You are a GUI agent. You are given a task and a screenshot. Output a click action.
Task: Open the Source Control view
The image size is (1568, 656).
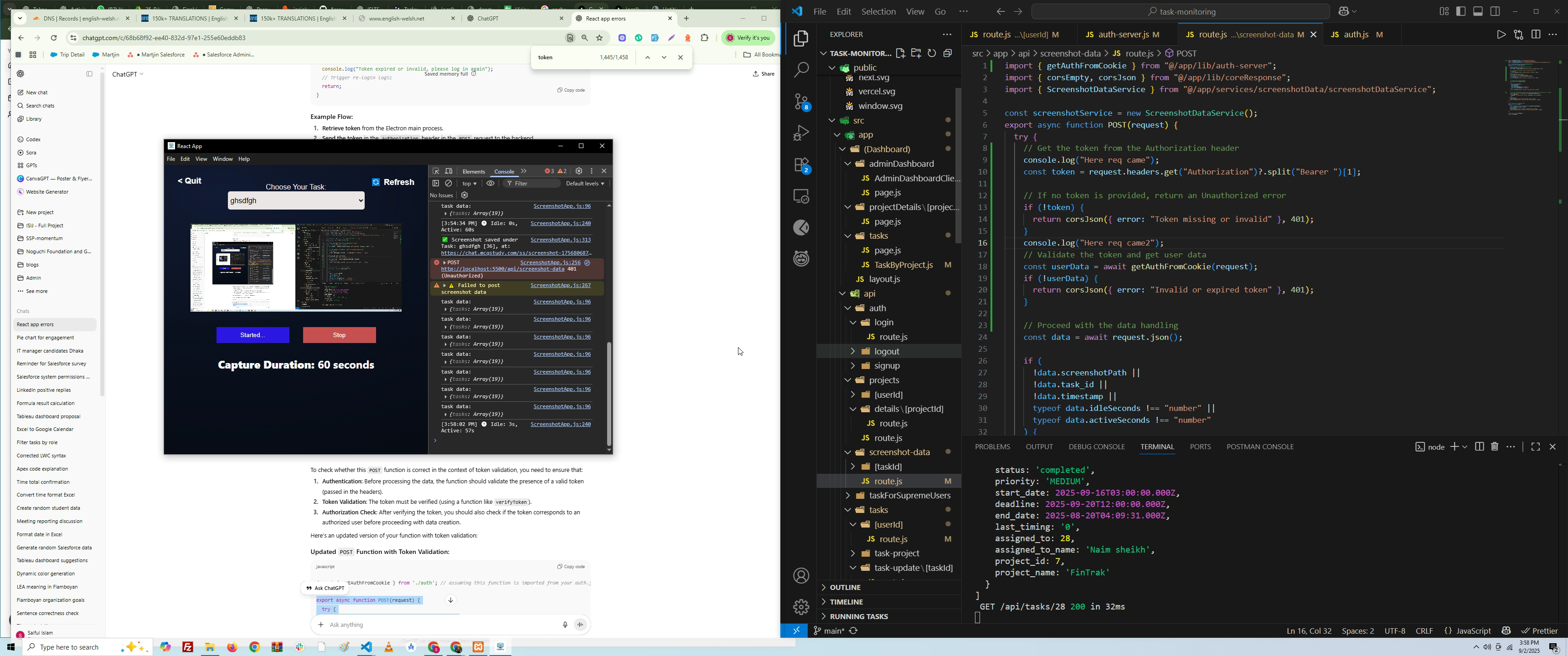pyautogui.click(x=802, y=102)
